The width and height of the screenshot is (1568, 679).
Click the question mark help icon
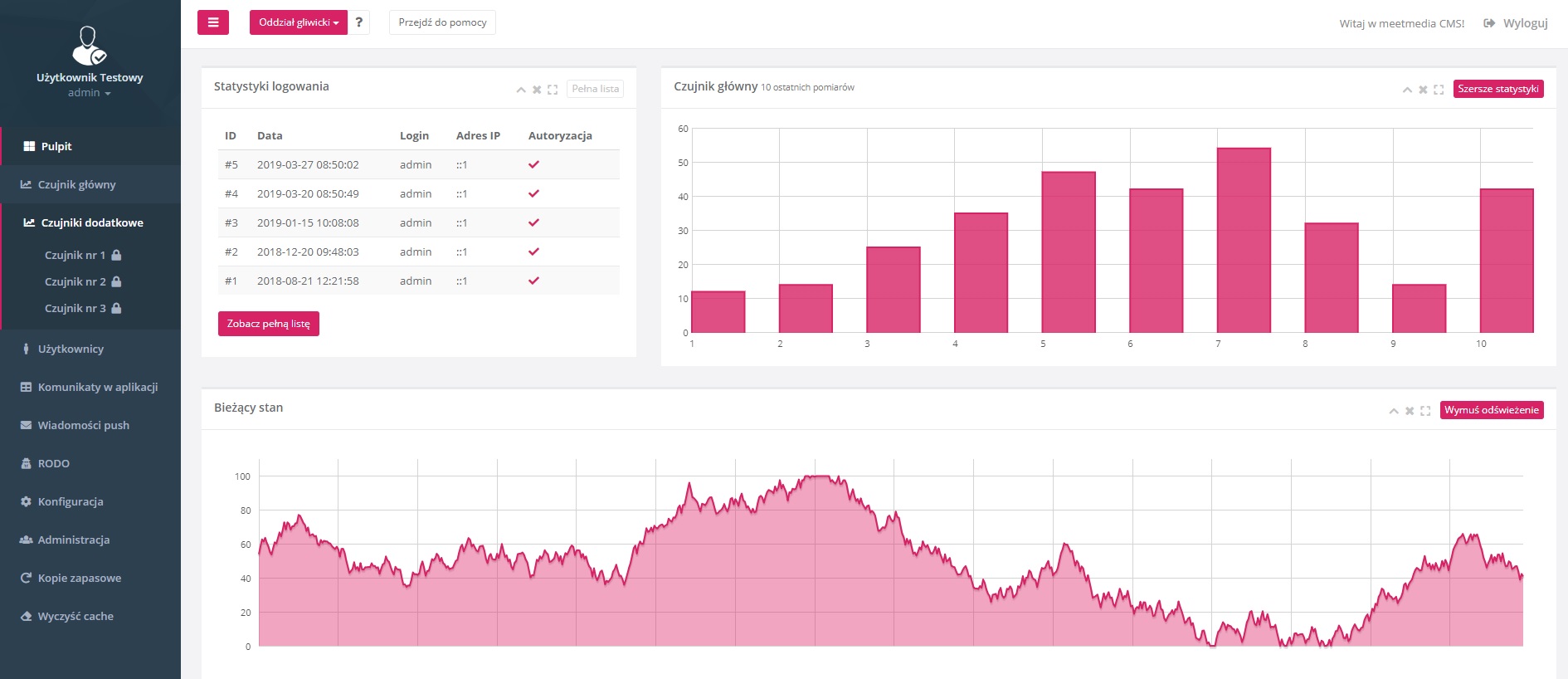tap(358, 22)
